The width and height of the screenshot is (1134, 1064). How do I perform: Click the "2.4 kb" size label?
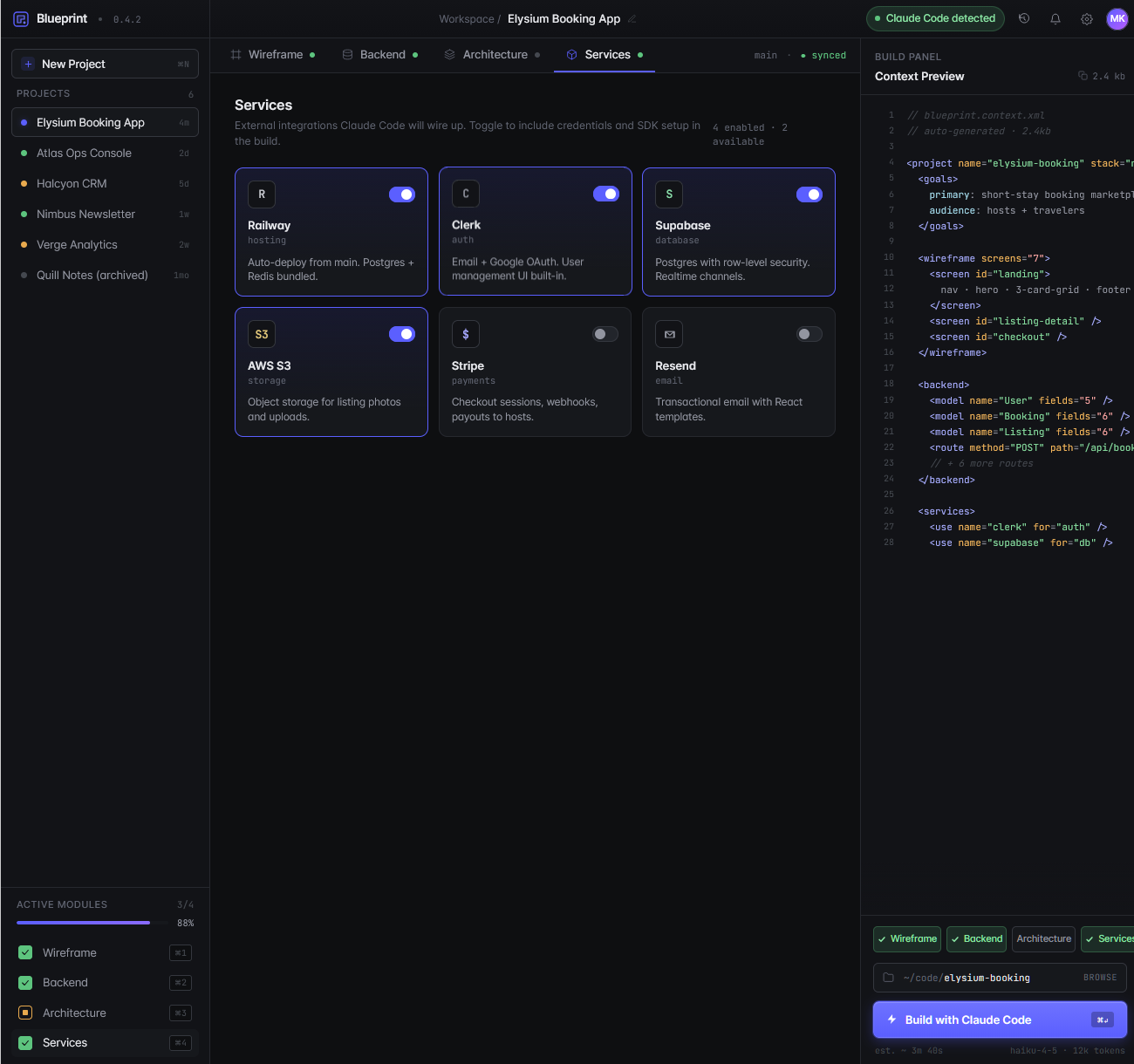(x=1109, y=77)
